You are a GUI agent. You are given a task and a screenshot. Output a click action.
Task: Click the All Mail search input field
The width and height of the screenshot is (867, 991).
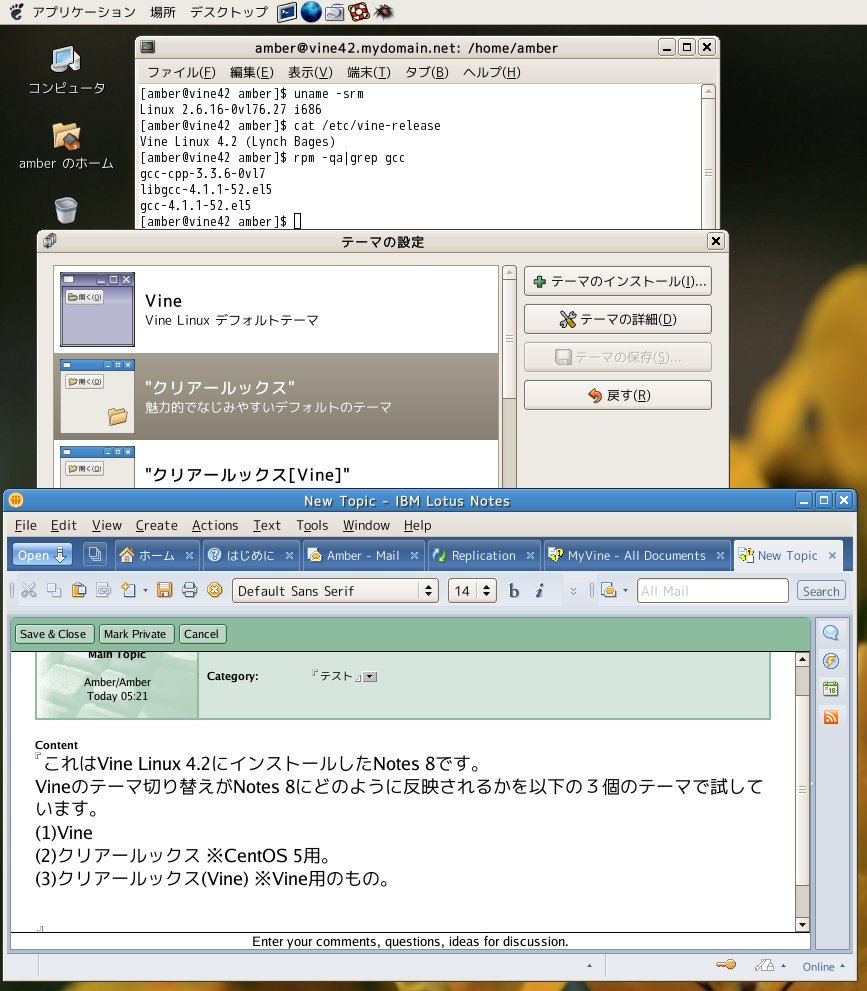tap(712, 591)
